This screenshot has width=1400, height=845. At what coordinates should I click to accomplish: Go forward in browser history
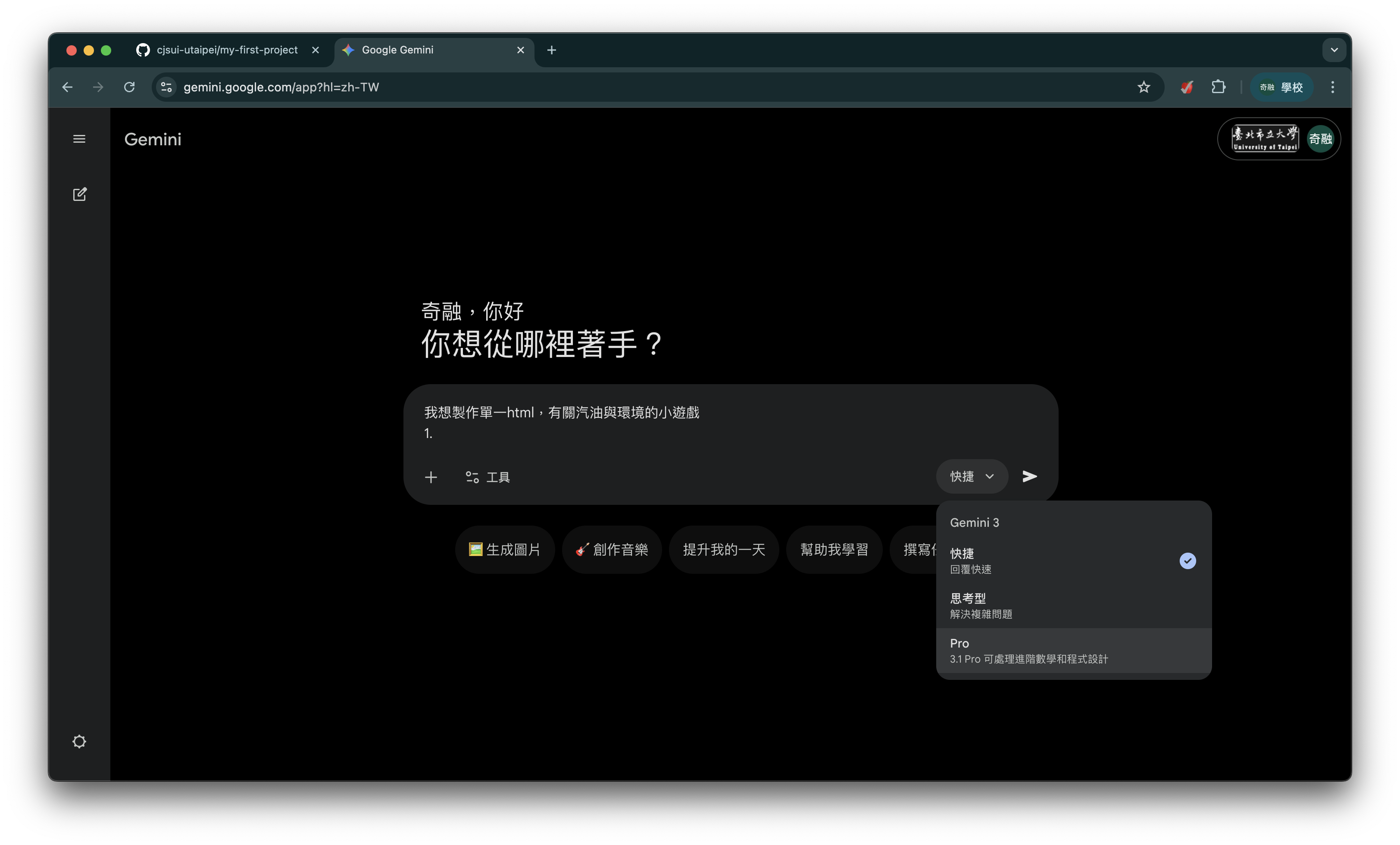tap(98, 87)
